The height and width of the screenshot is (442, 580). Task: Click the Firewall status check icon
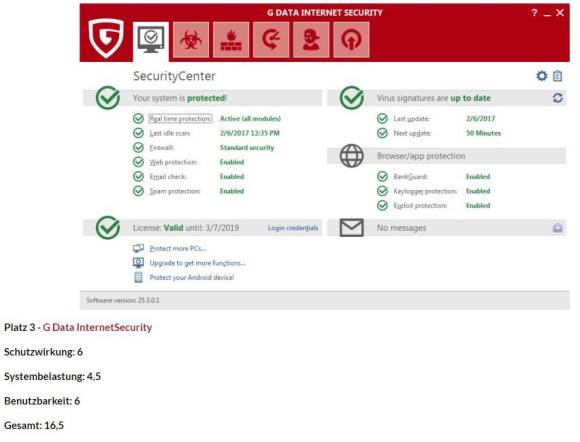138,148
